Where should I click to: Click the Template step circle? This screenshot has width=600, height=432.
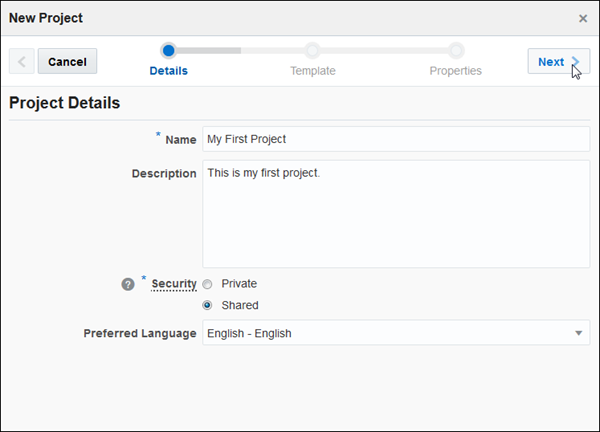(x=313, y=49)
